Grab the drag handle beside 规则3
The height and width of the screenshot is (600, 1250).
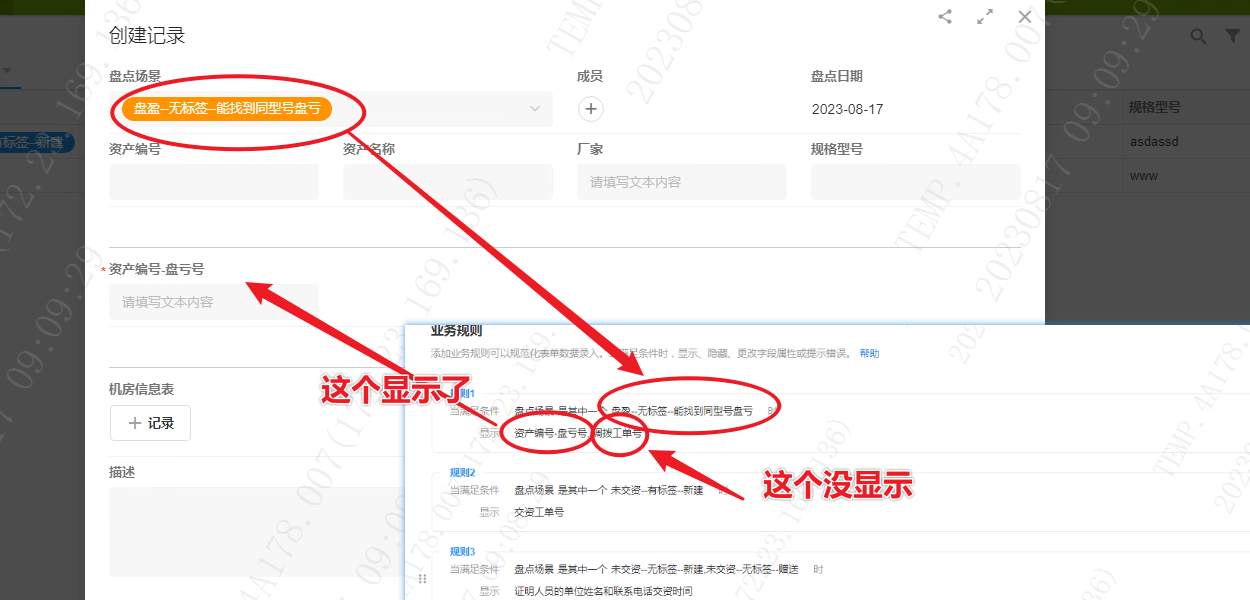pos(422,579)
